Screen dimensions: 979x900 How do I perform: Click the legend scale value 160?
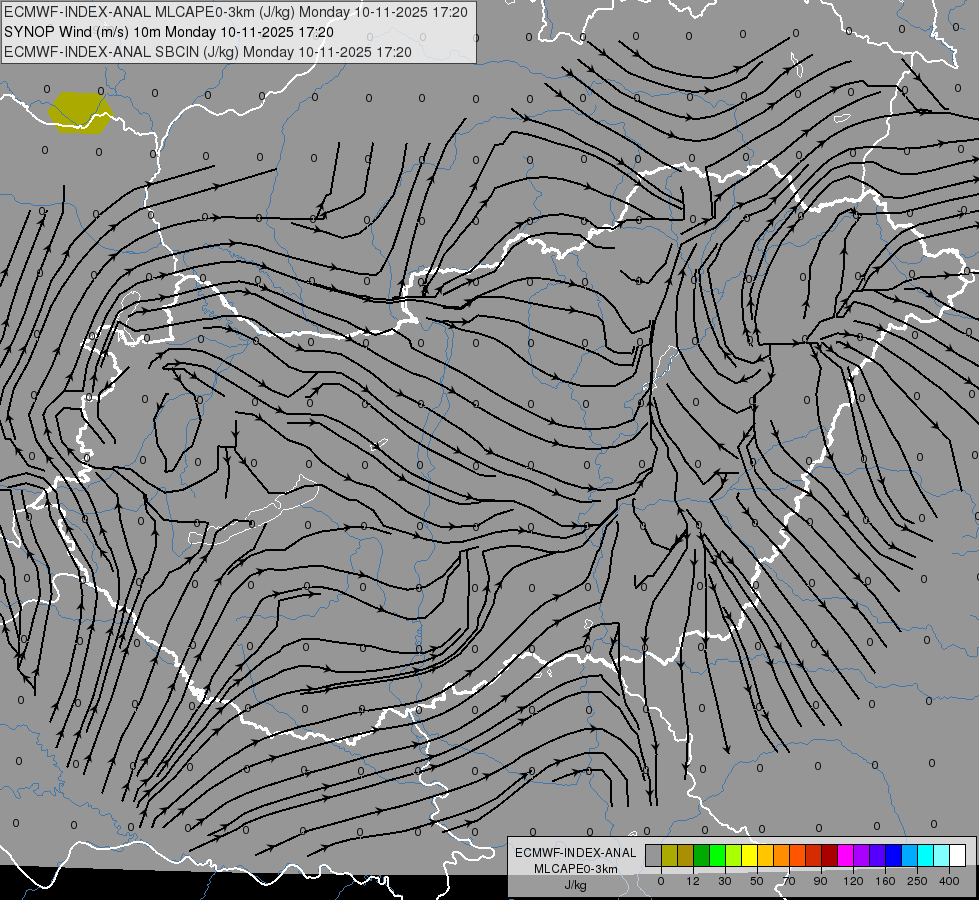tap(885, 881)
